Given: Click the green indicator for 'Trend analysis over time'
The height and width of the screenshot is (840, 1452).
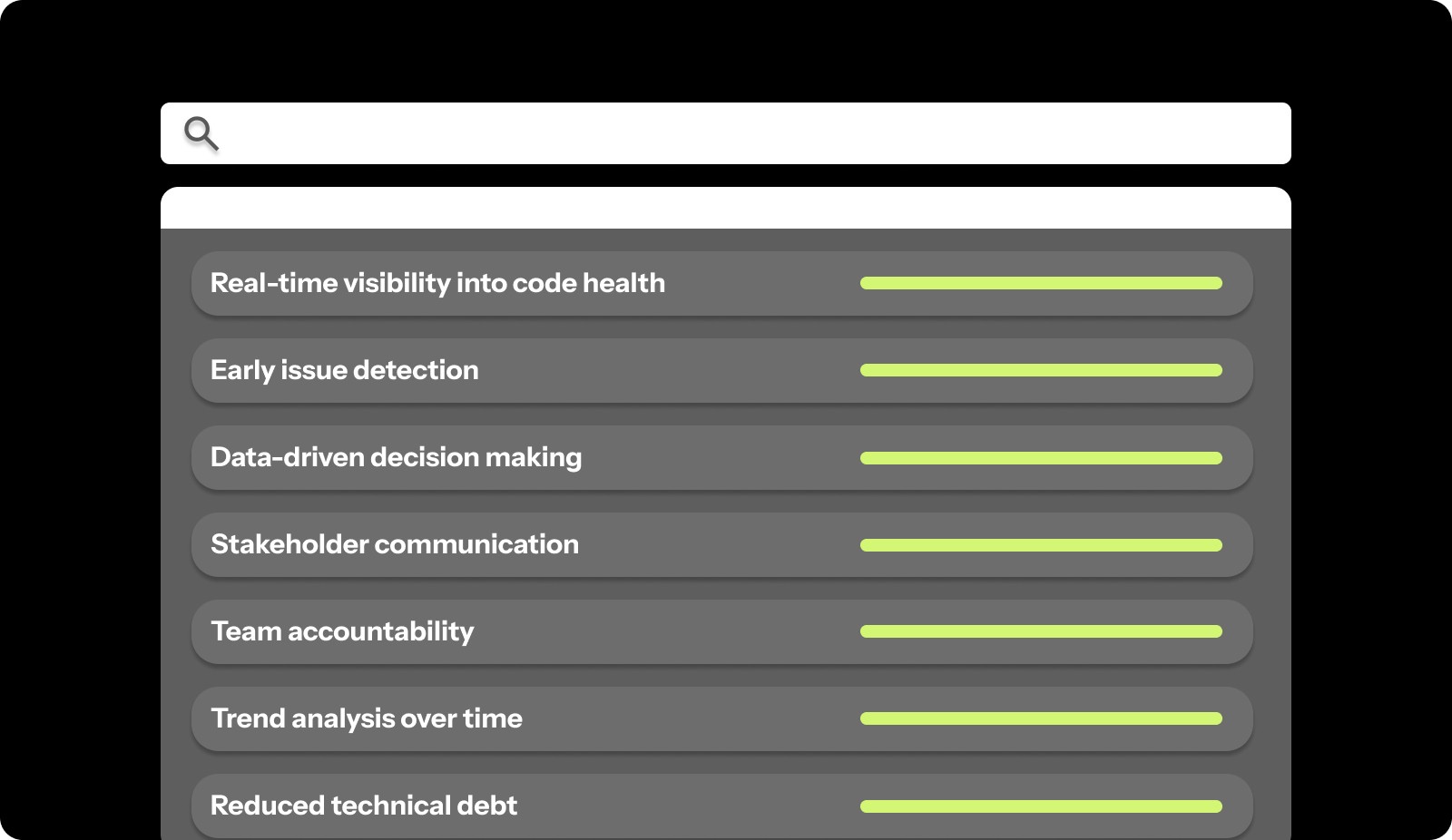Looking at the screenshot, I should 1042,718.
